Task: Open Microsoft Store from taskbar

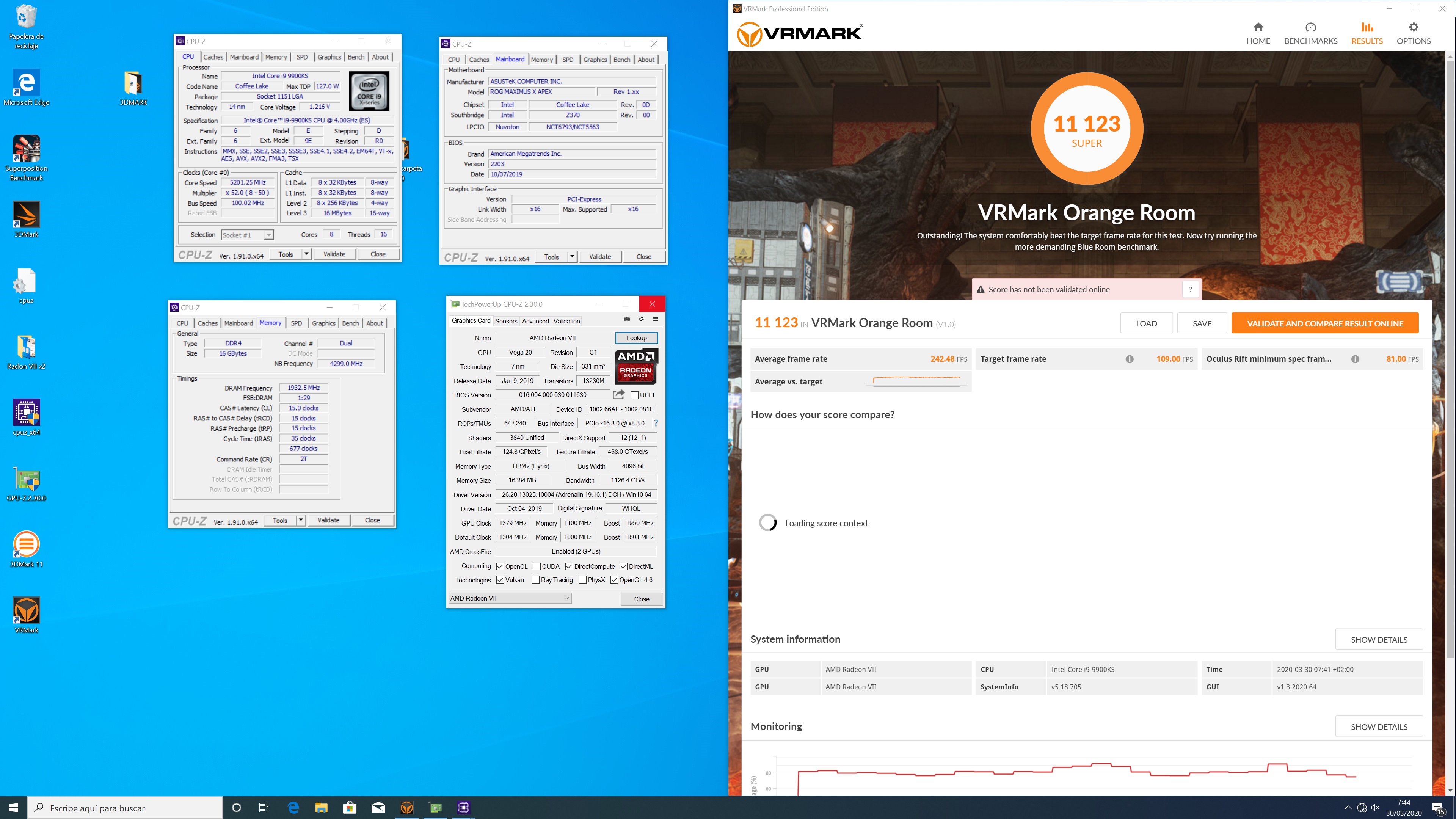Action: [349, 808]
